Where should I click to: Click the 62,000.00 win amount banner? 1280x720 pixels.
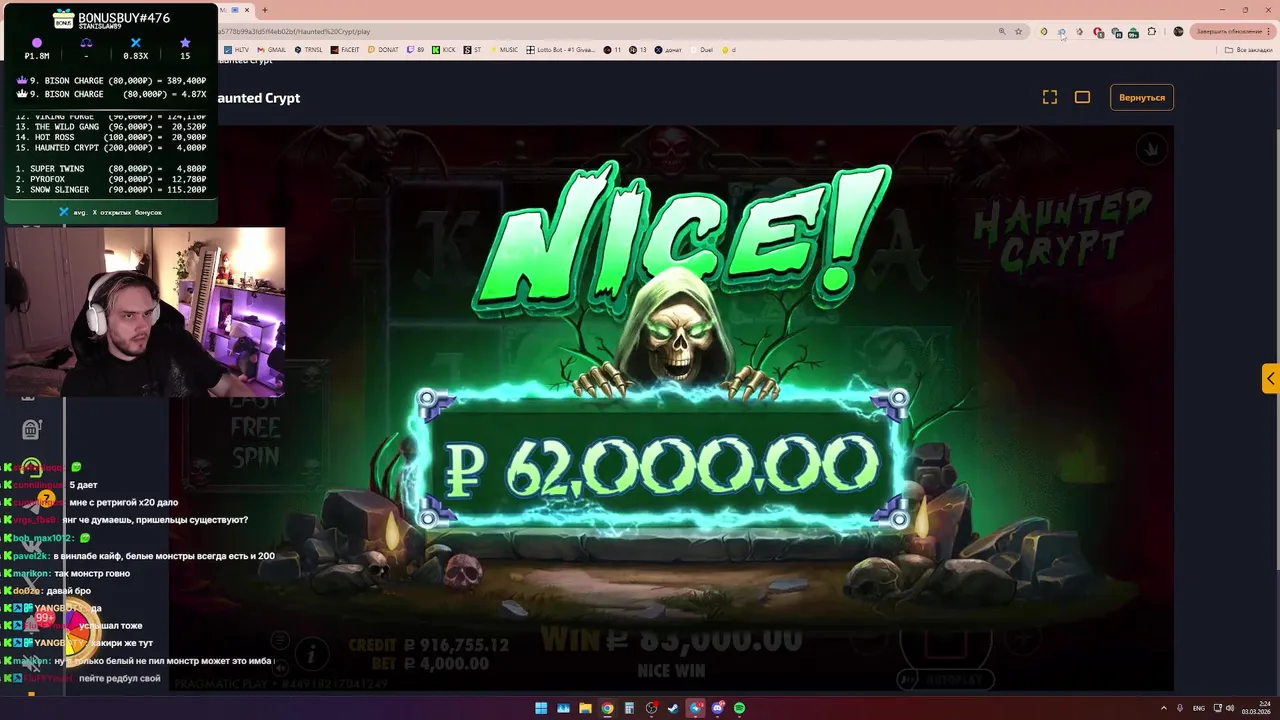pyautogui.click(x=662, y=465)
